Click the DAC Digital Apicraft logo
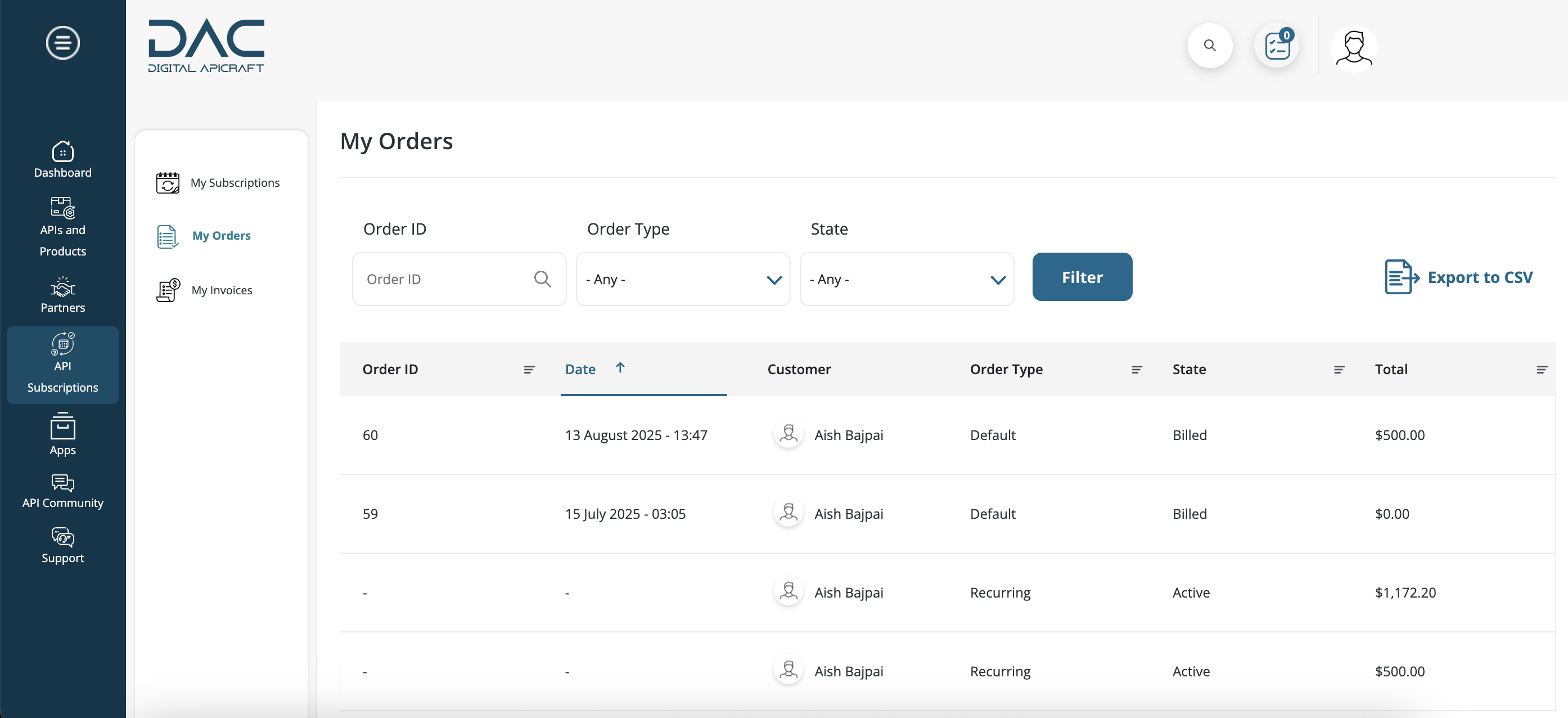The width and height of the screenshot is (1568, 718). point(206,46)
